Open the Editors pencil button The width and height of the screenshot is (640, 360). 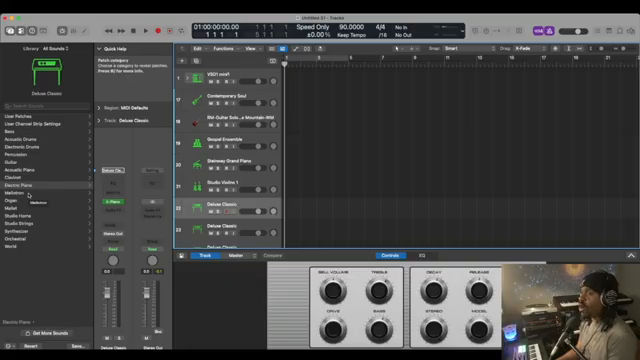point(84,31)
